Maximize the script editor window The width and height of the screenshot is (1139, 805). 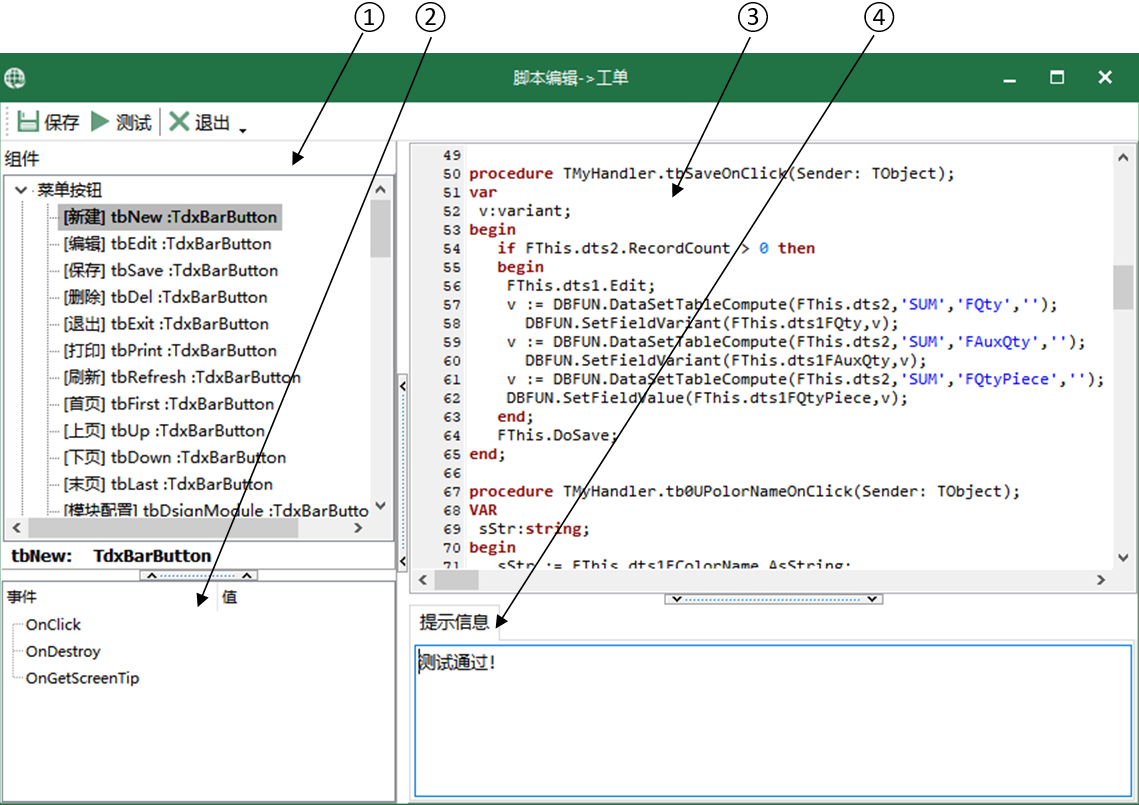coord(1057,78)
